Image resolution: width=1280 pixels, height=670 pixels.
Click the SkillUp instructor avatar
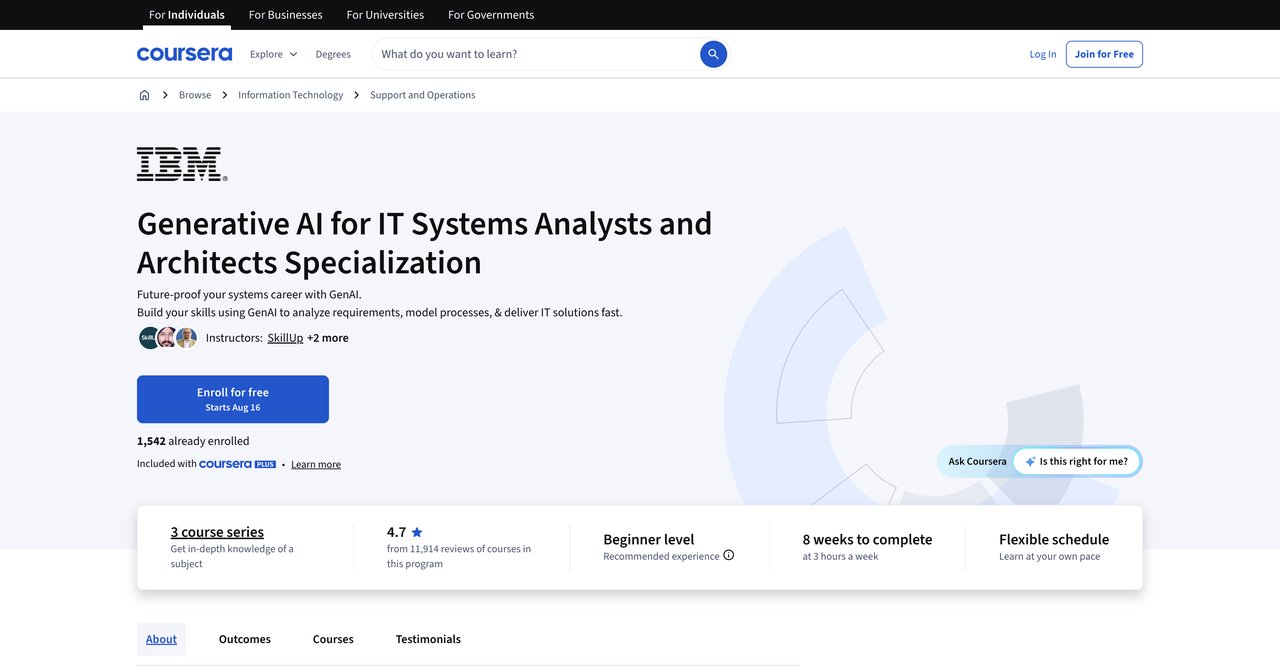coord(149,338)
